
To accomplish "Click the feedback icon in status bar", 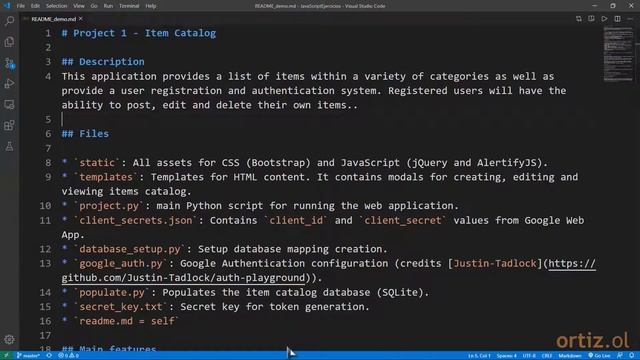I will (x=620, y=356).
